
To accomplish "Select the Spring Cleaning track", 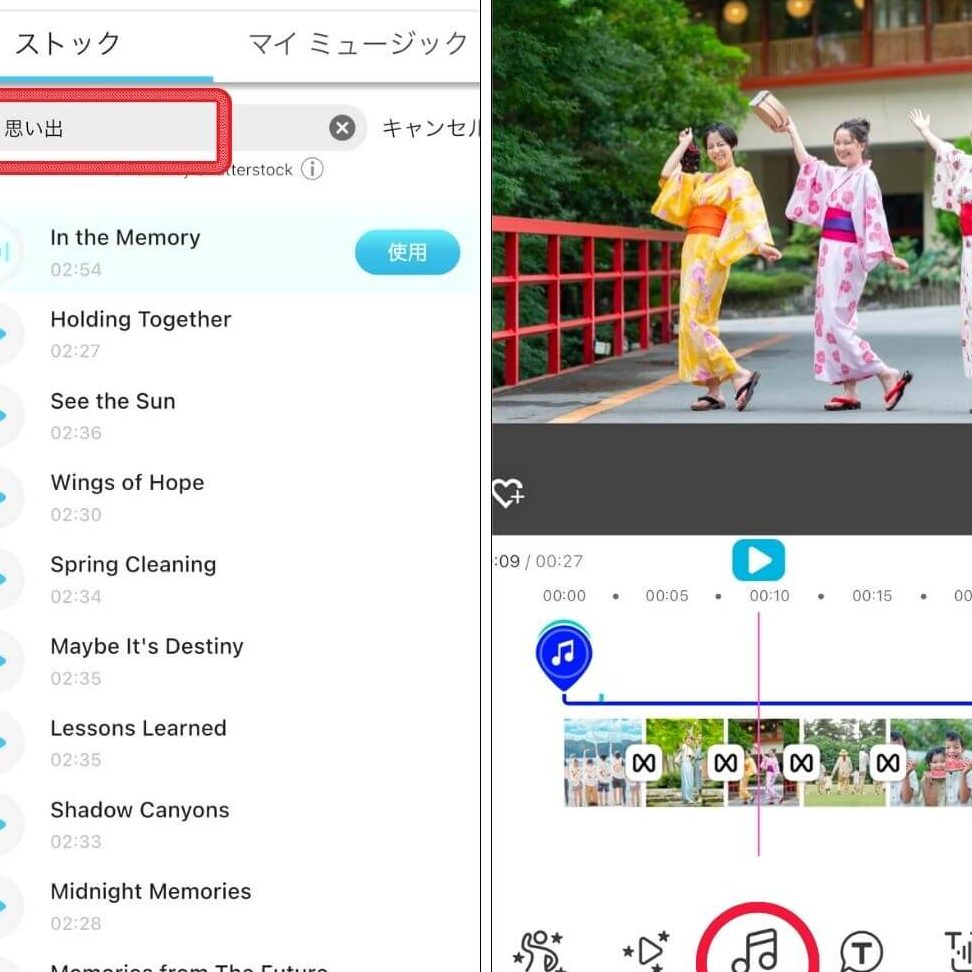I will pos(239,580).
